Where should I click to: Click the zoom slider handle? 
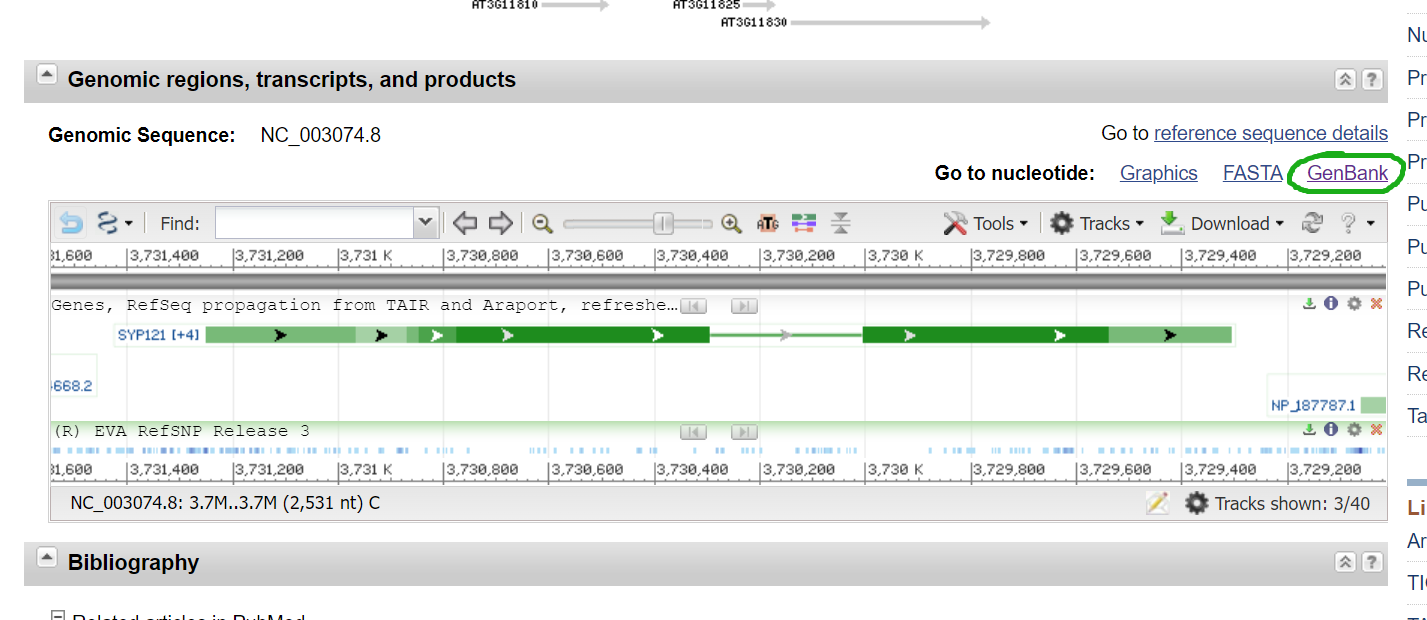point(662,223)
